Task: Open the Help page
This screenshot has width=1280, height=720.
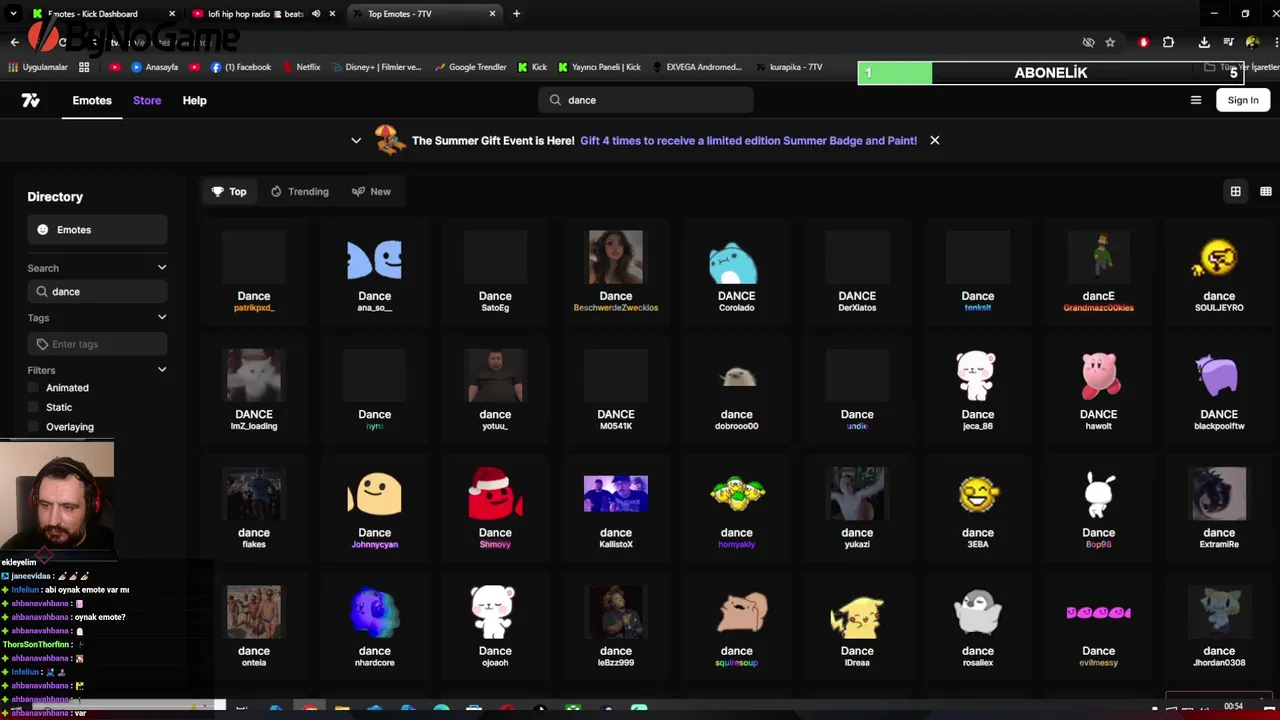Action: point(195,100)
